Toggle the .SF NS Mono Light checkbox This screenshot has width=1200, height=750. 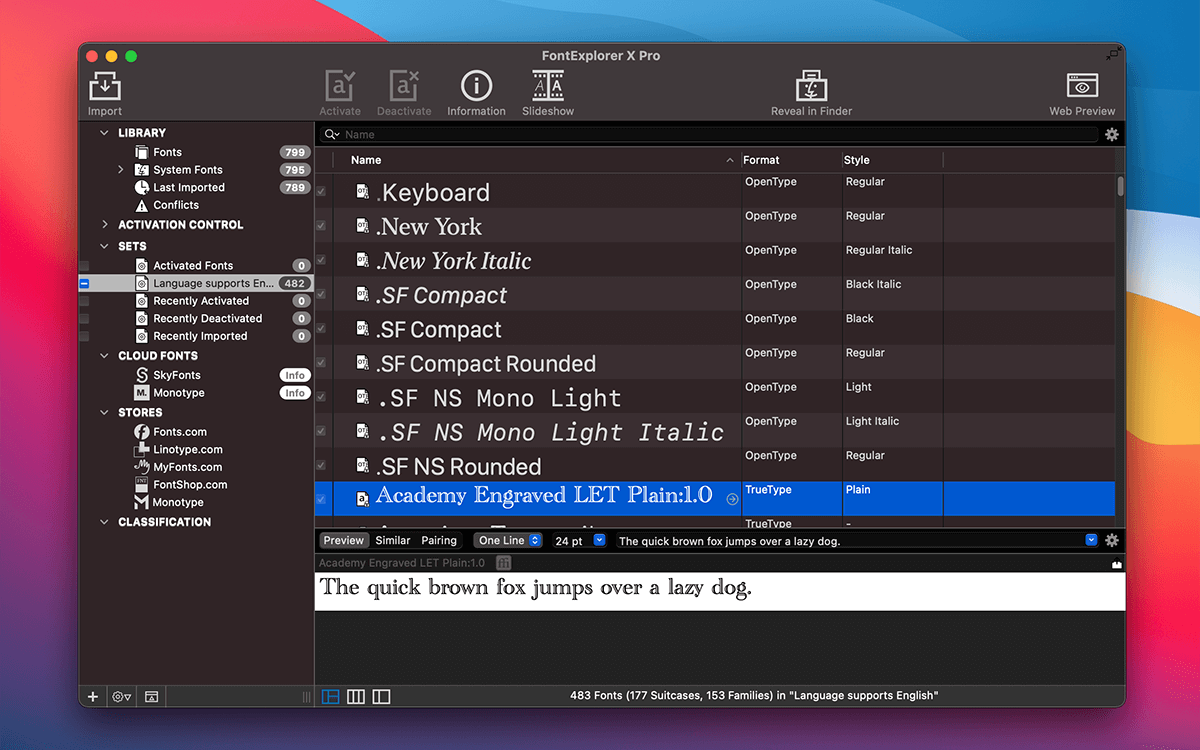point(321,397)
